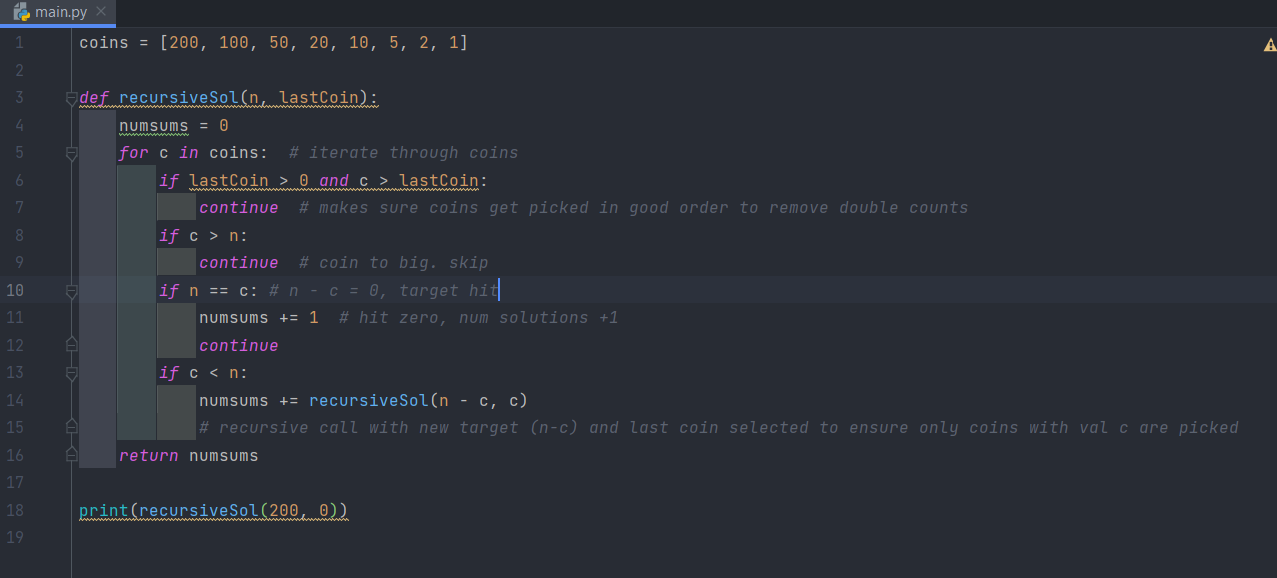Fold the 'if c < n' block at line 13
1277x578 pixels.
pyautogui.click(x=71, y=373)
